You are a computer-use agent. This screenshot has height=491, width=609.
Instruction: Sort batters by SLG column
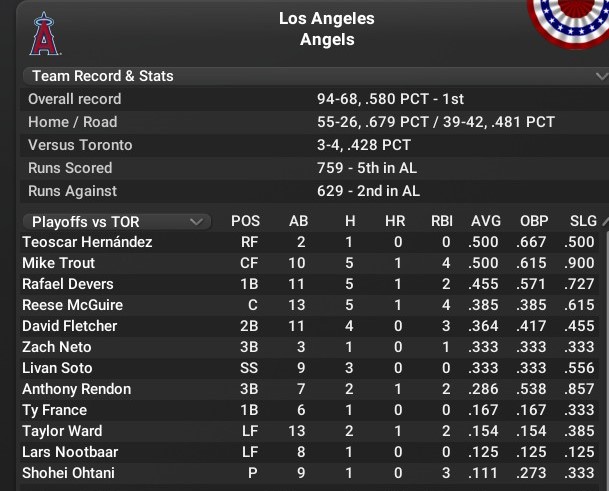(x=581, y=221)
